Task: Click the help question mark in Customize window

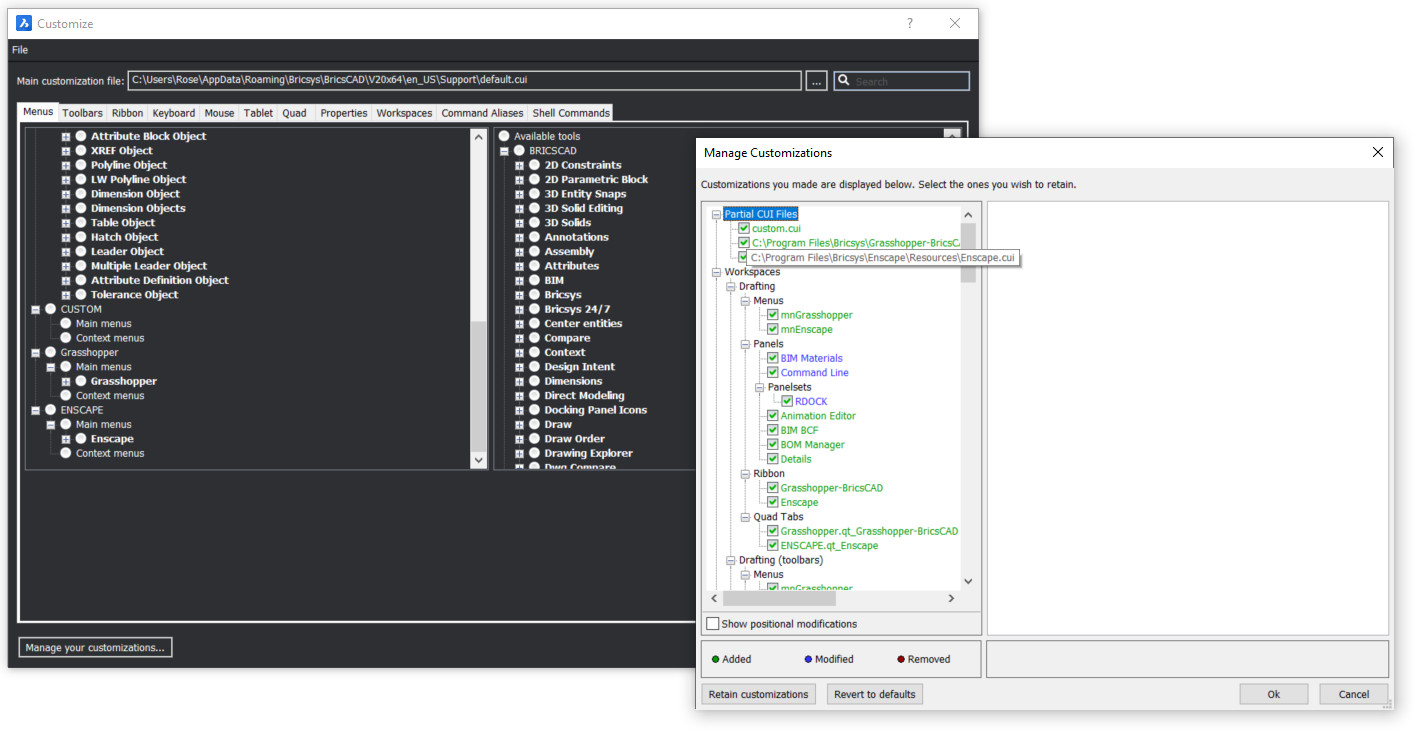Action: click(x=910, y=23)
